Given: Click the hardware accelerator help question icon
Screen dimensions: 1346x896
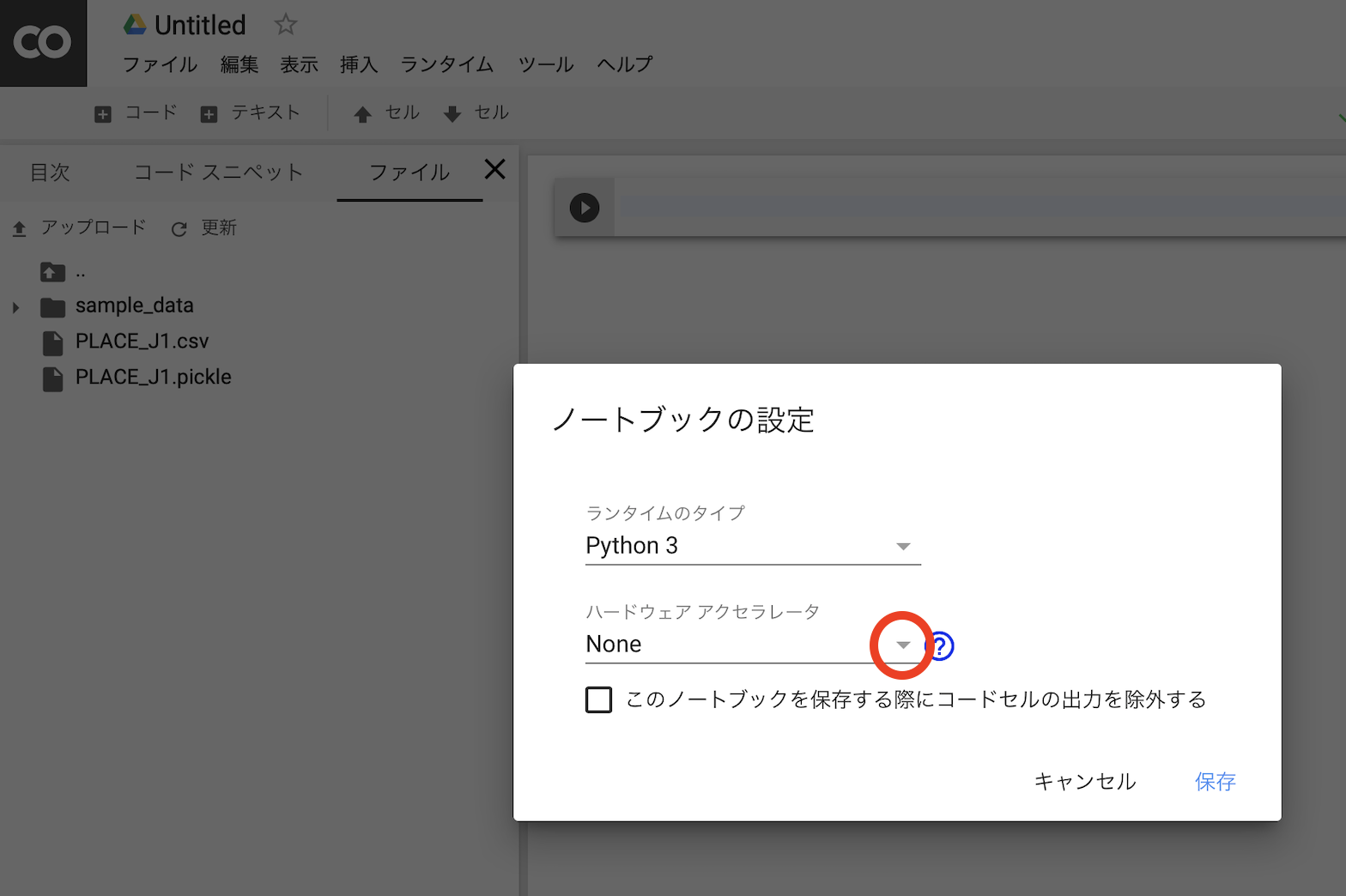Looking at the screenshot, I should 942,645.
